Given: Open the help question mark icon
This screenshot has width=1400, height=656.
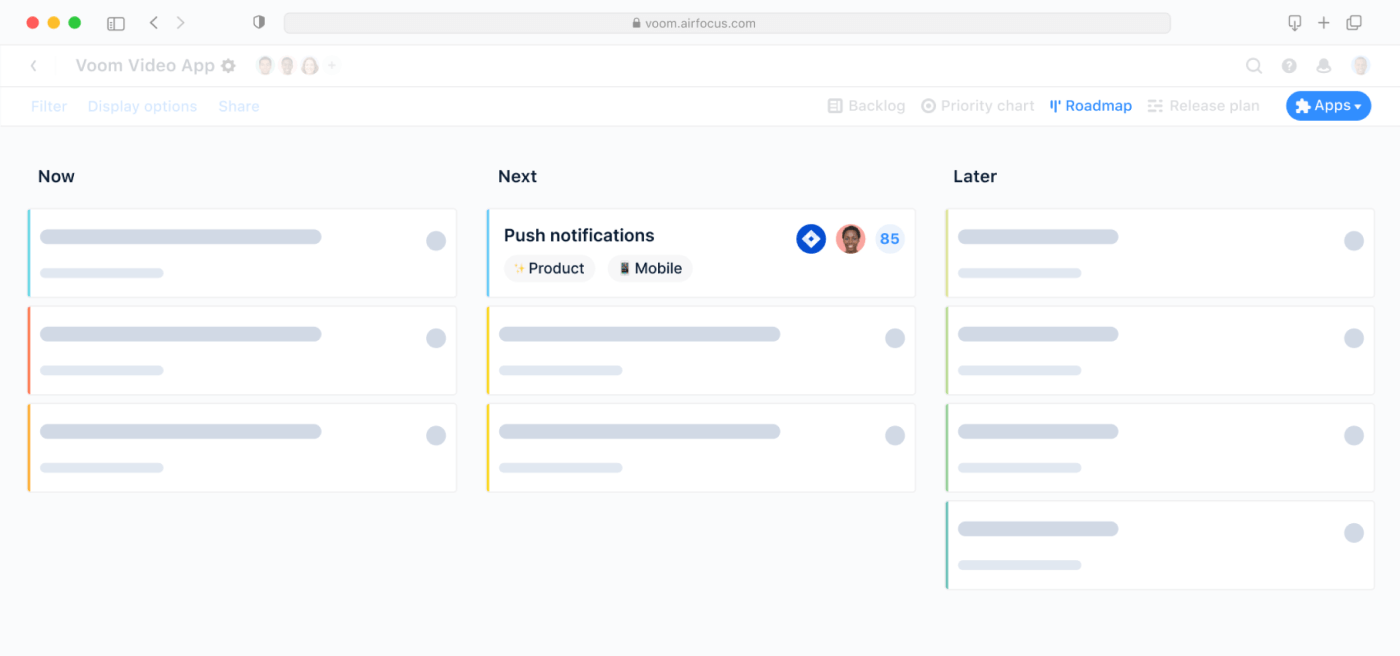Looking at the screenshot, I should coord(1289,65).
